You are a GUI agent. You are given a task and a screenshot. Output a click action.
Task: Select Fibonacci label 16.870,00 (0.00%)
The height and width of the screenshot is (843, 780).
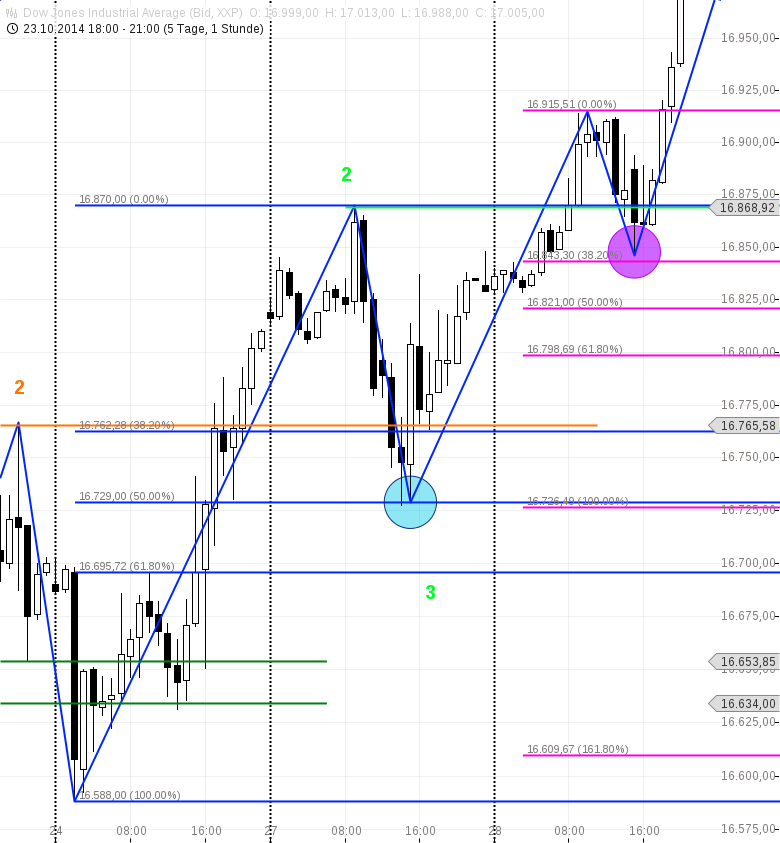pyautogui.click(x=124, y=199)
